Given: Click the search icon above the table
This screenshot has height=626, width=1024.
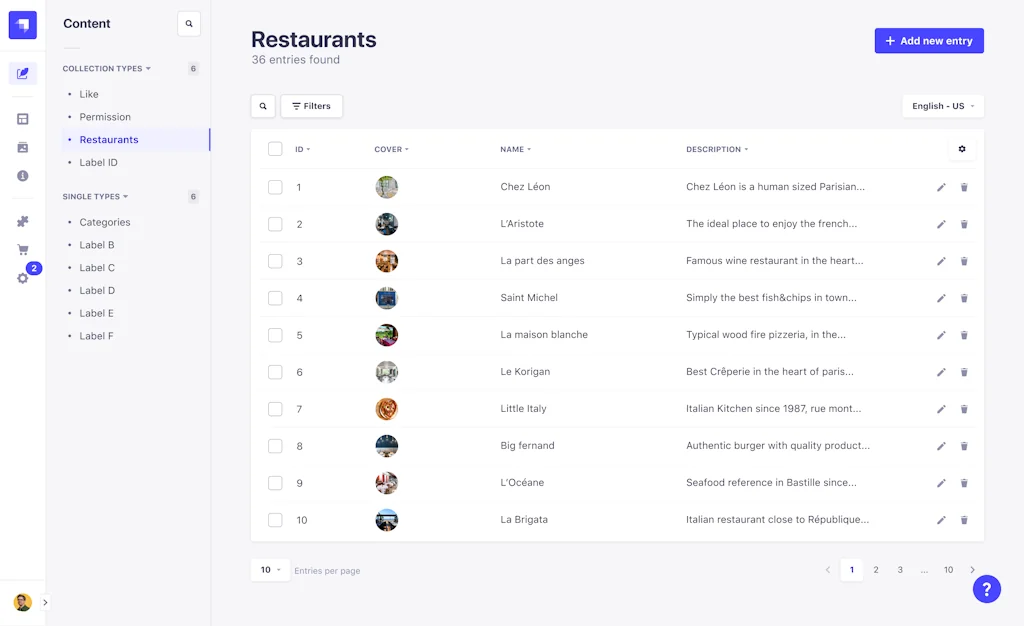Looking at the screenshot, I should click(x=263, y=105).
